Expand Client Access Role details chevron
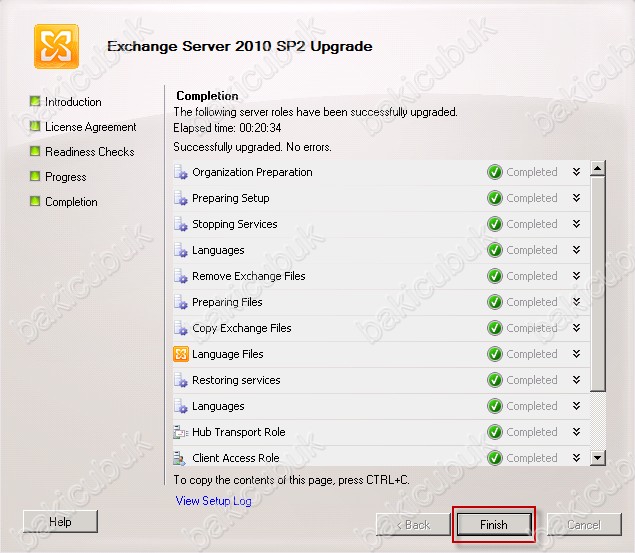 point(577,458)
